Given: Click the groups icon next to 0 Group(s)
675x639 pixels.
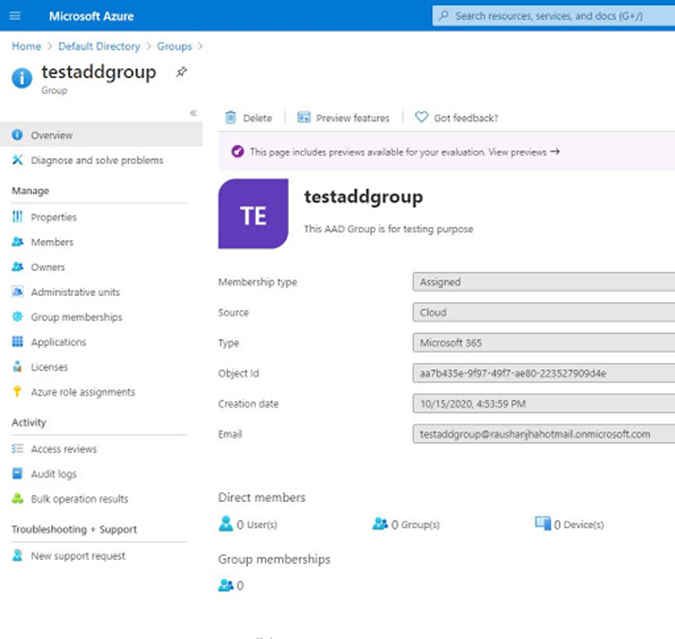Looking at the screenshot, I should [380, 524].
